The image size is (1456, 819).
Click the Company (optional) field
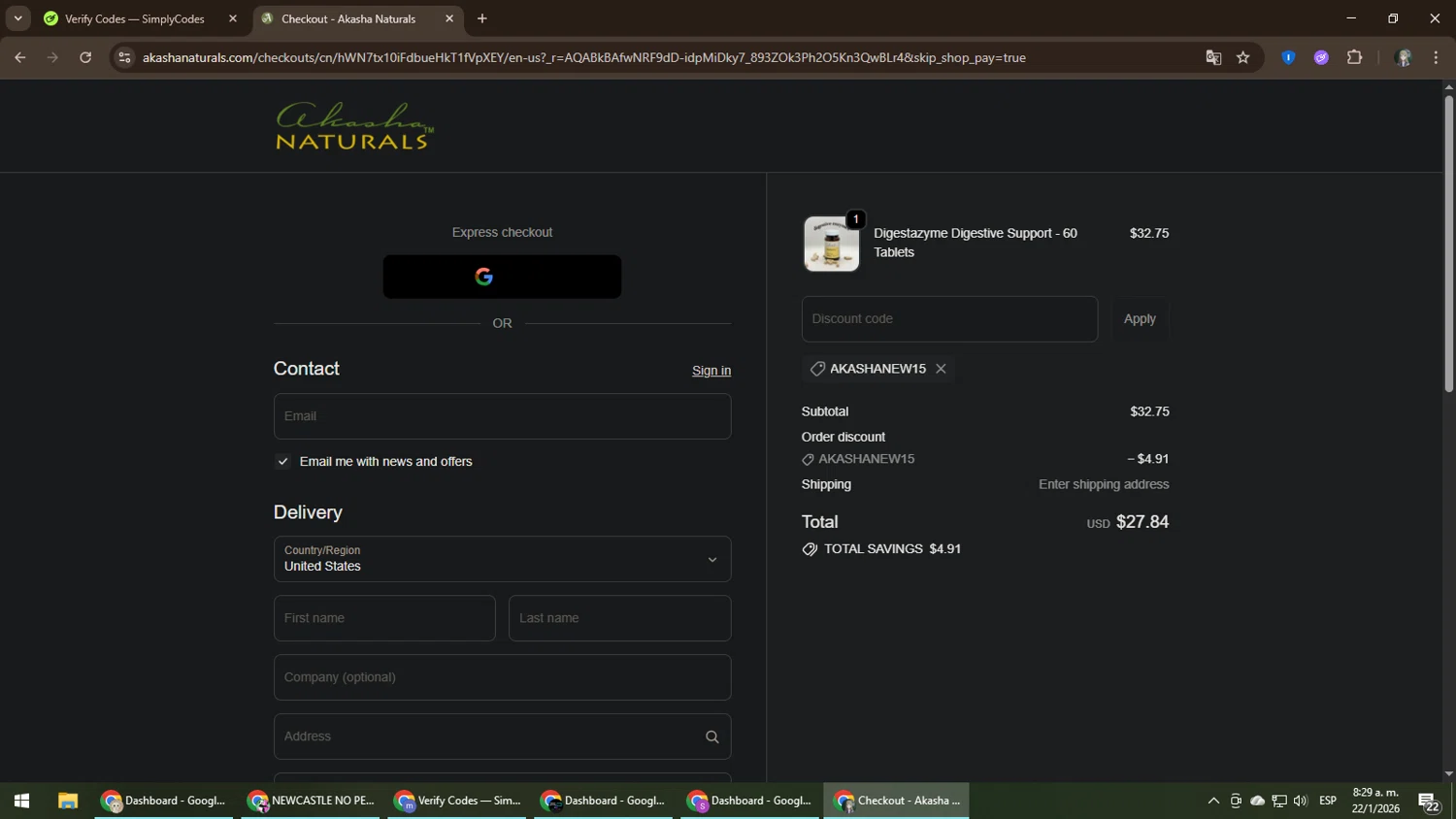[x=502, y=677]
